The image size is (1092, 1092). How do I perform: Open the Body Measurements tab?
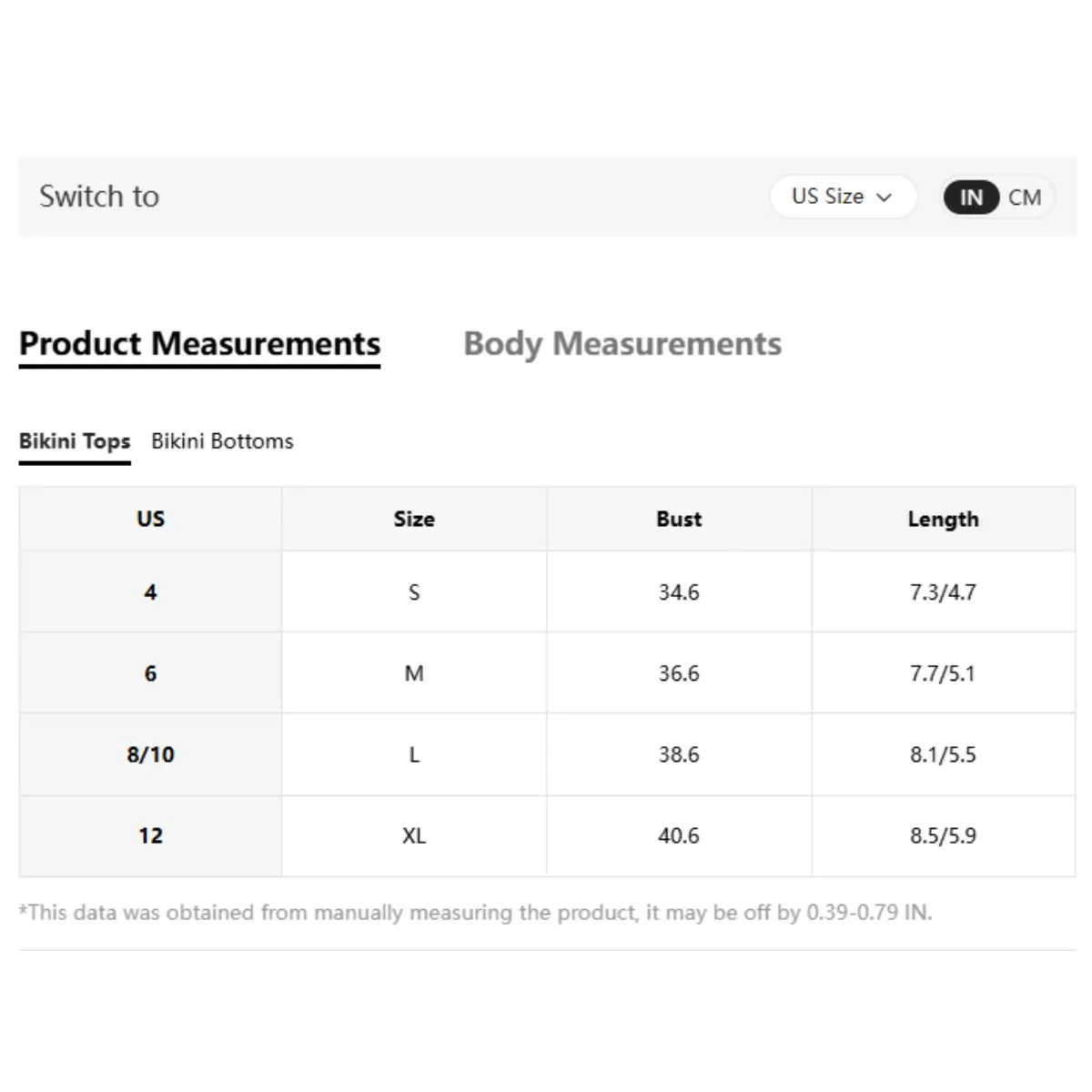point(622,344)
